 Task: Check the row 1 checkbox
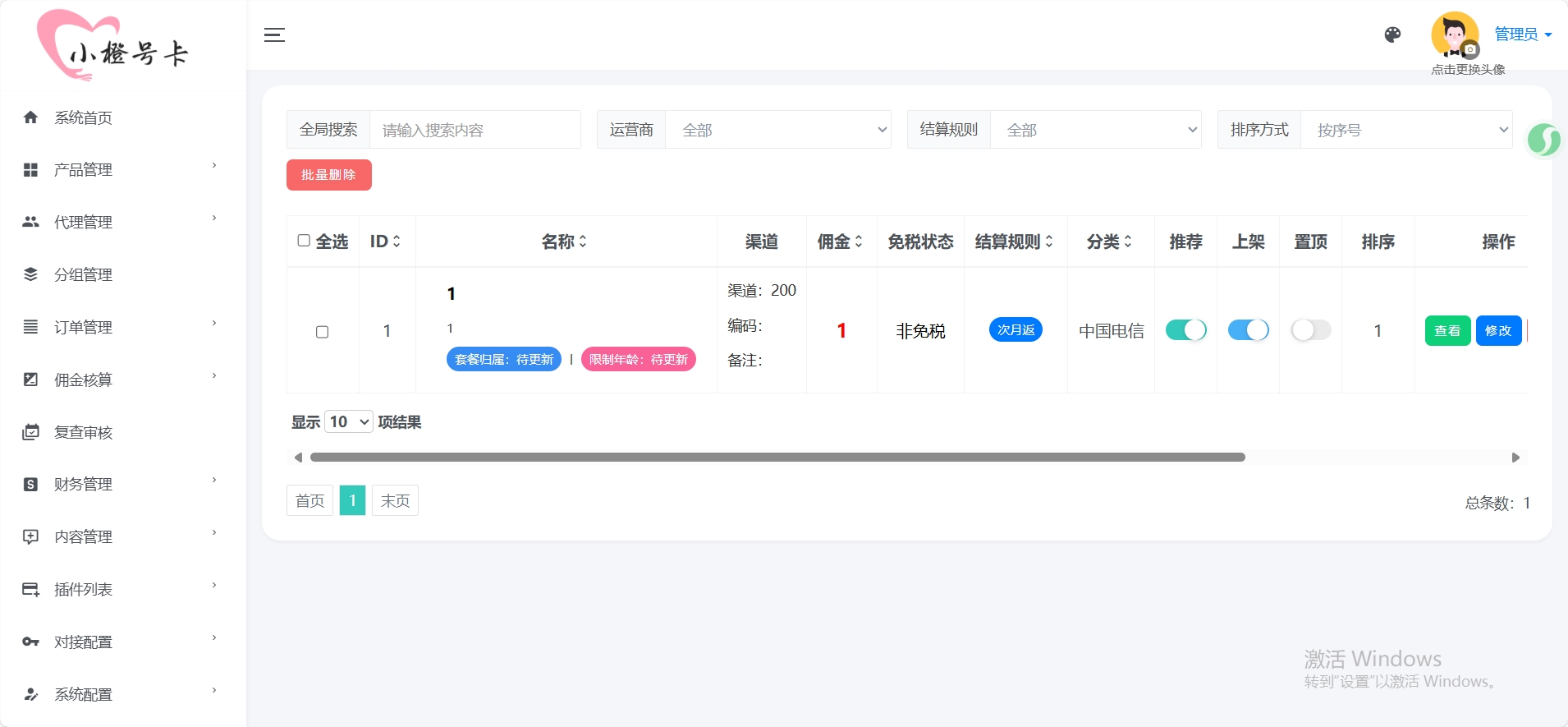(323, 332)
